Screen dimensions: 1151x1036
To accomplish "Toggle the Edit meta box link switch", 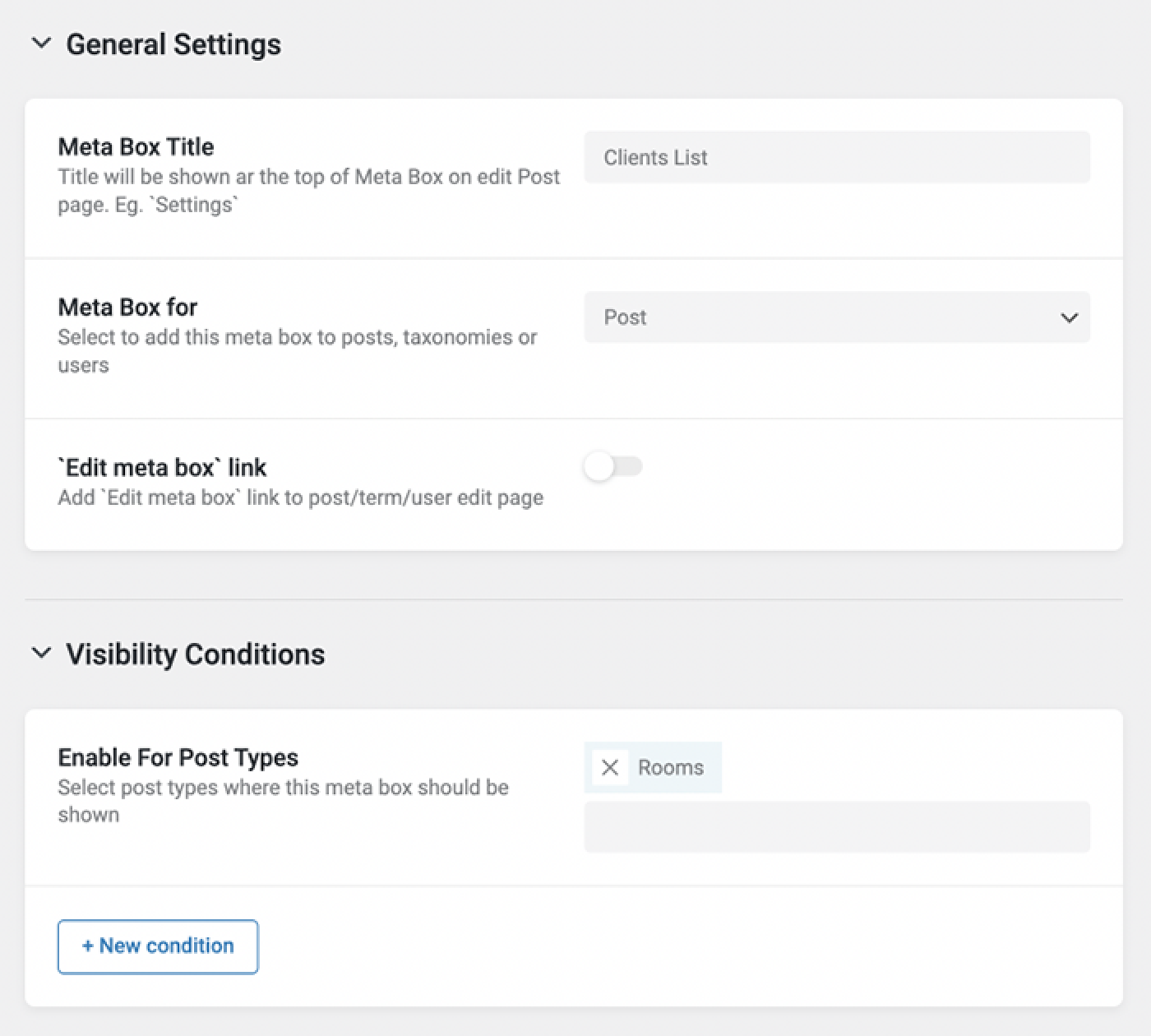I will 612,467.
